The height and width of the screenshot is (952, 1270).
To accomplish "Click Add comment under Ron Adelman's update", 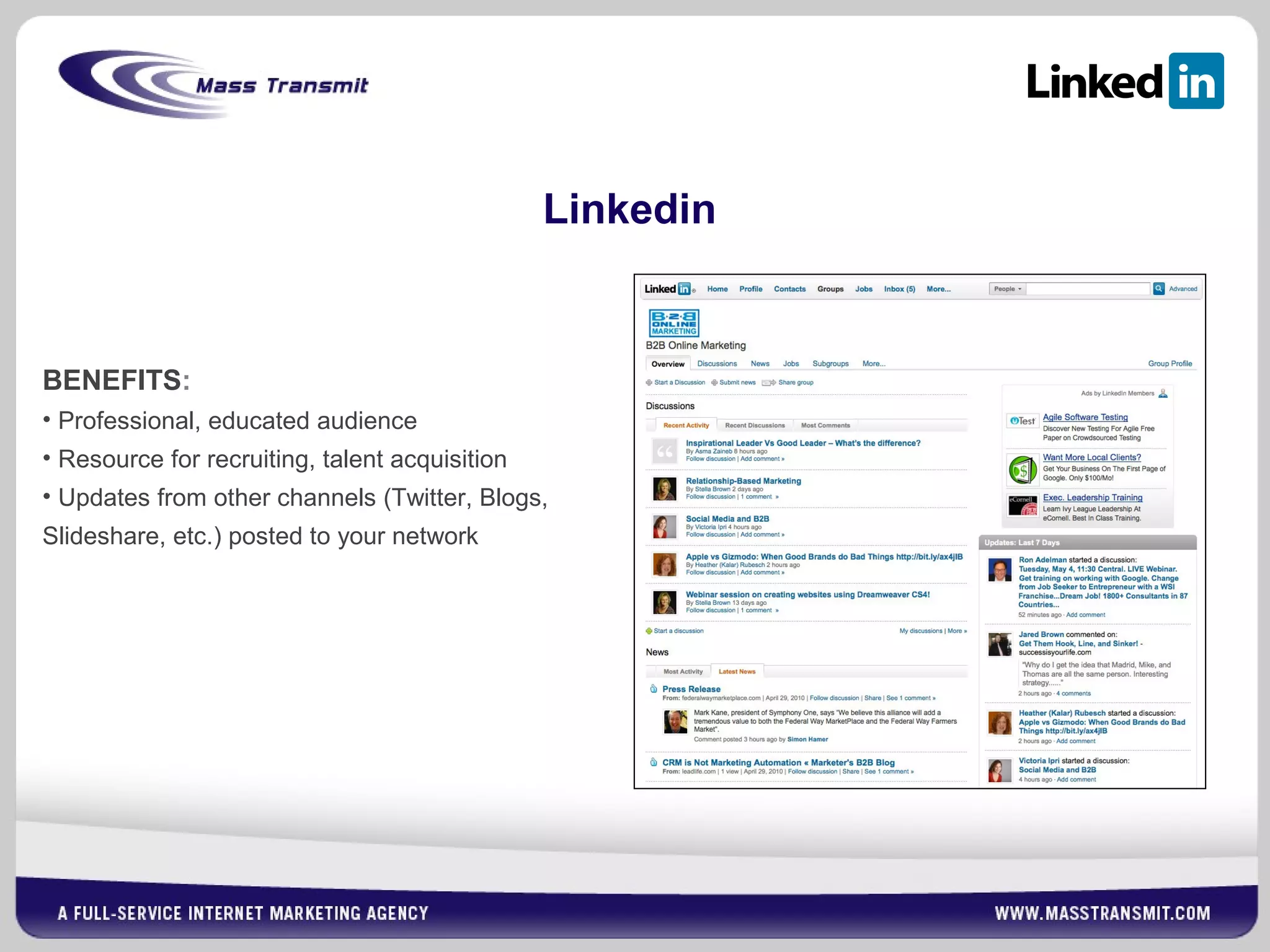I will [1085, 615].
